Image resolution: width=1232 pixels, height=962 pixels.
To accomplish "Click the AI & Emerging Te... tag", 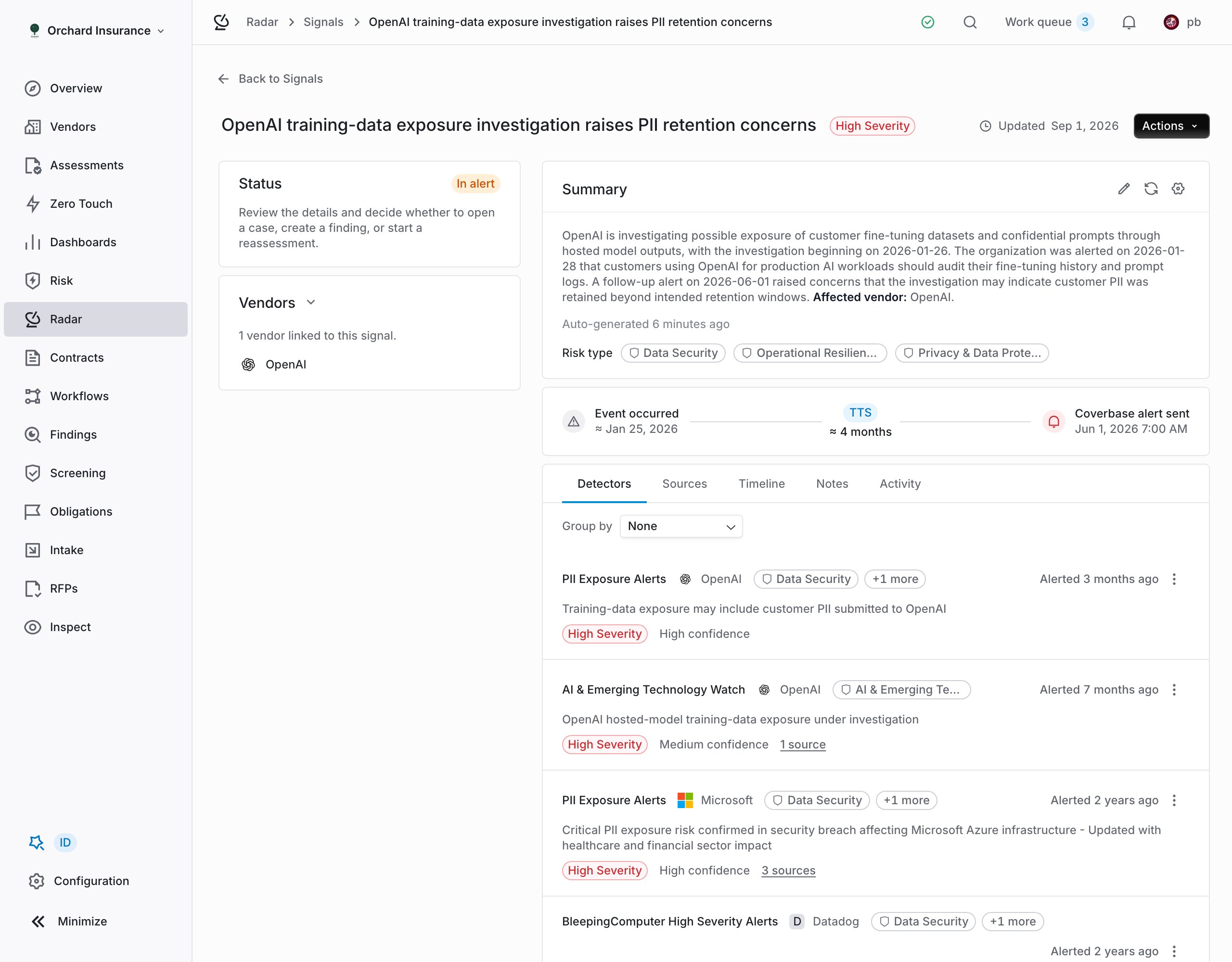I will (x=901, y=690).
